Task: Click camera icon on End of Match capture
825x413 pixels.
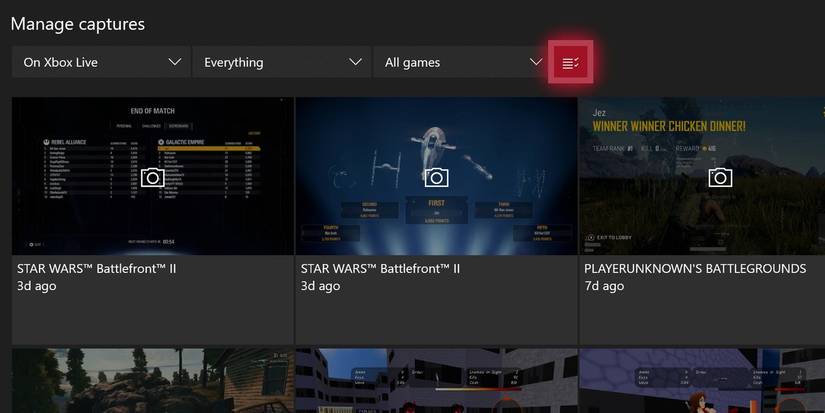Action: 153,177
